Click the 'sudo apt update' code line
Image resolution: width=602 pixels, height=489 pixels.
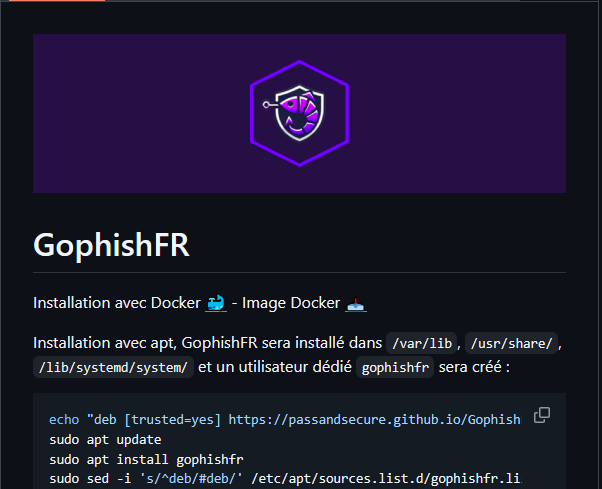click(105, 439)
